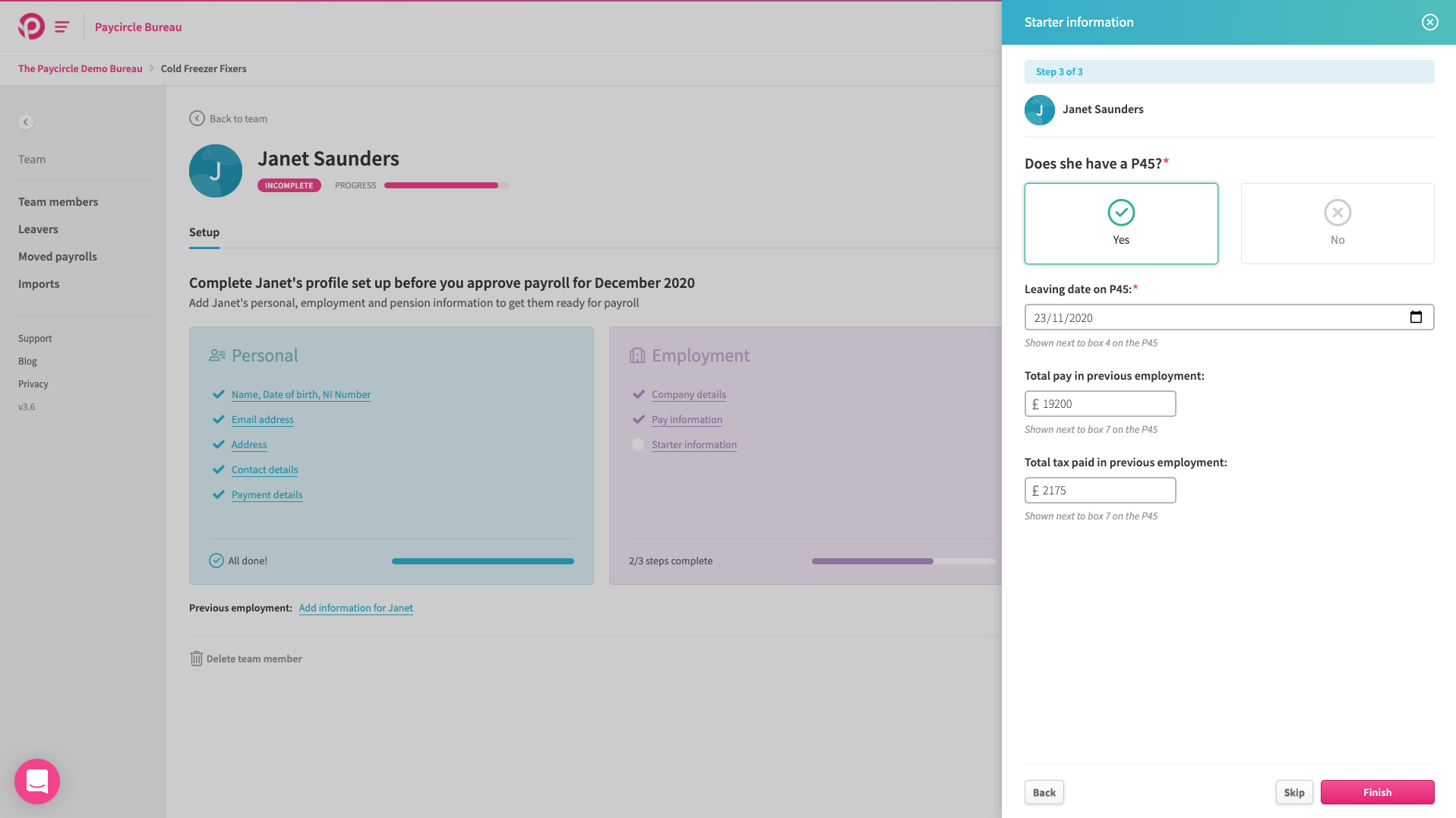
Task: Click the Delete team member trash icon
Action: 196,659
